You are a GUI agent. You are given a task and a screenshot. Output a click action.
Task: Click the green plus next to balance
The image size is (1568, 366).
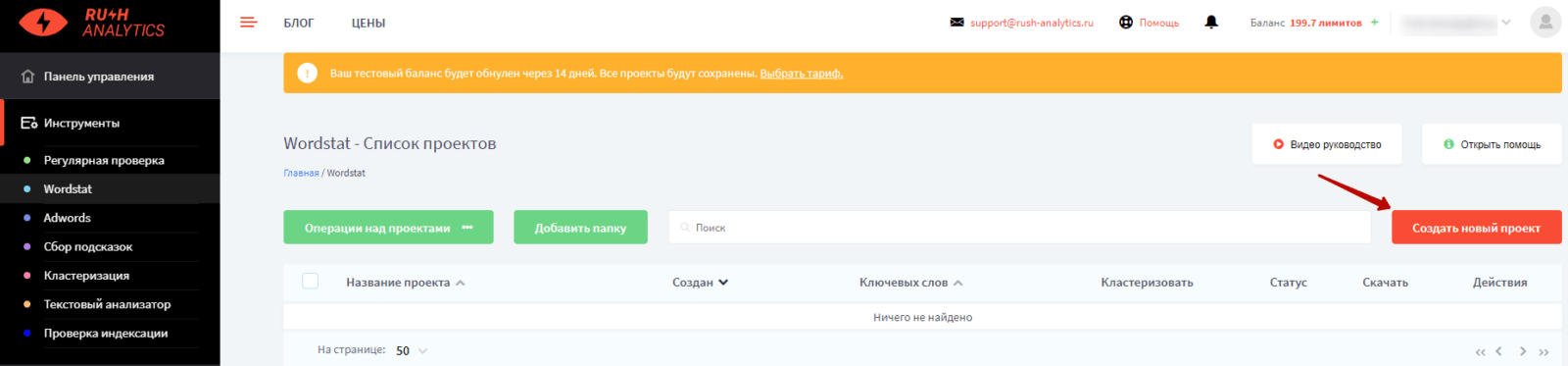pos(1374,22)
